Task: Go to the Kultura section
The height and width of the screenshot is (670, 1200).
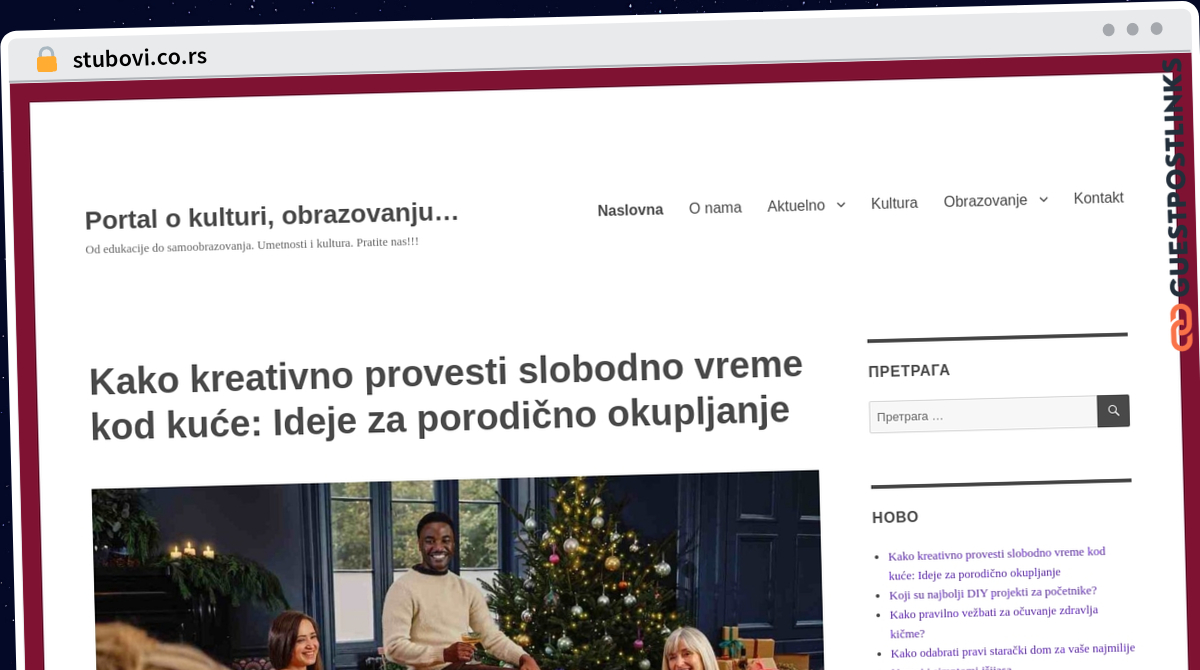Action: coord(894,203)
